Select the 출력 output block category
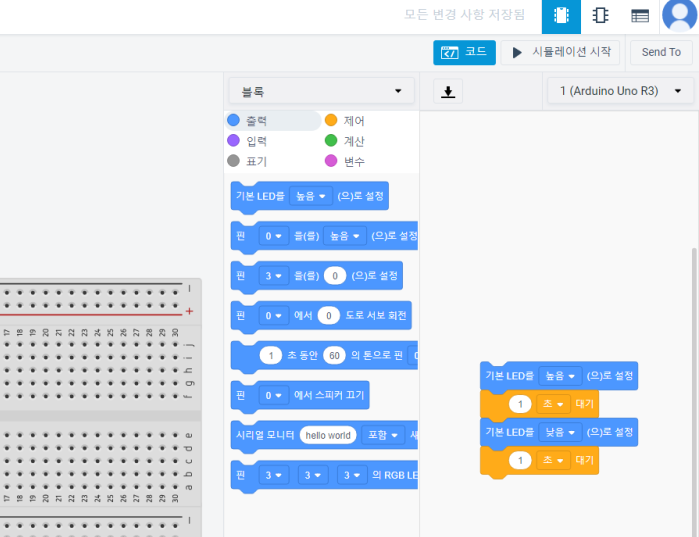Screen dimensions: 699x537 coord(272,121)
